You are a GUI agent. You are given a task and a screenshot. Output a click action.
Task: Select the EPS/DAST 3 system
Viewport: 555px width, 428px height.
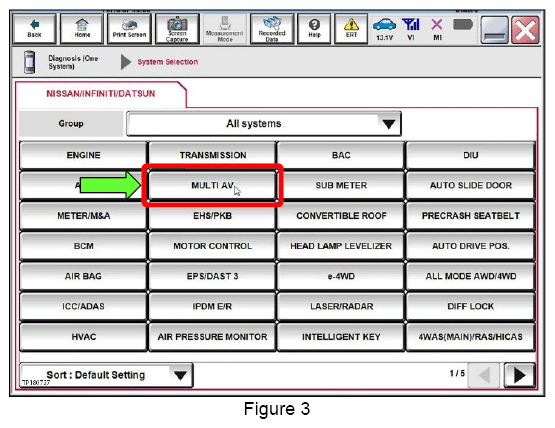point(212,276)
